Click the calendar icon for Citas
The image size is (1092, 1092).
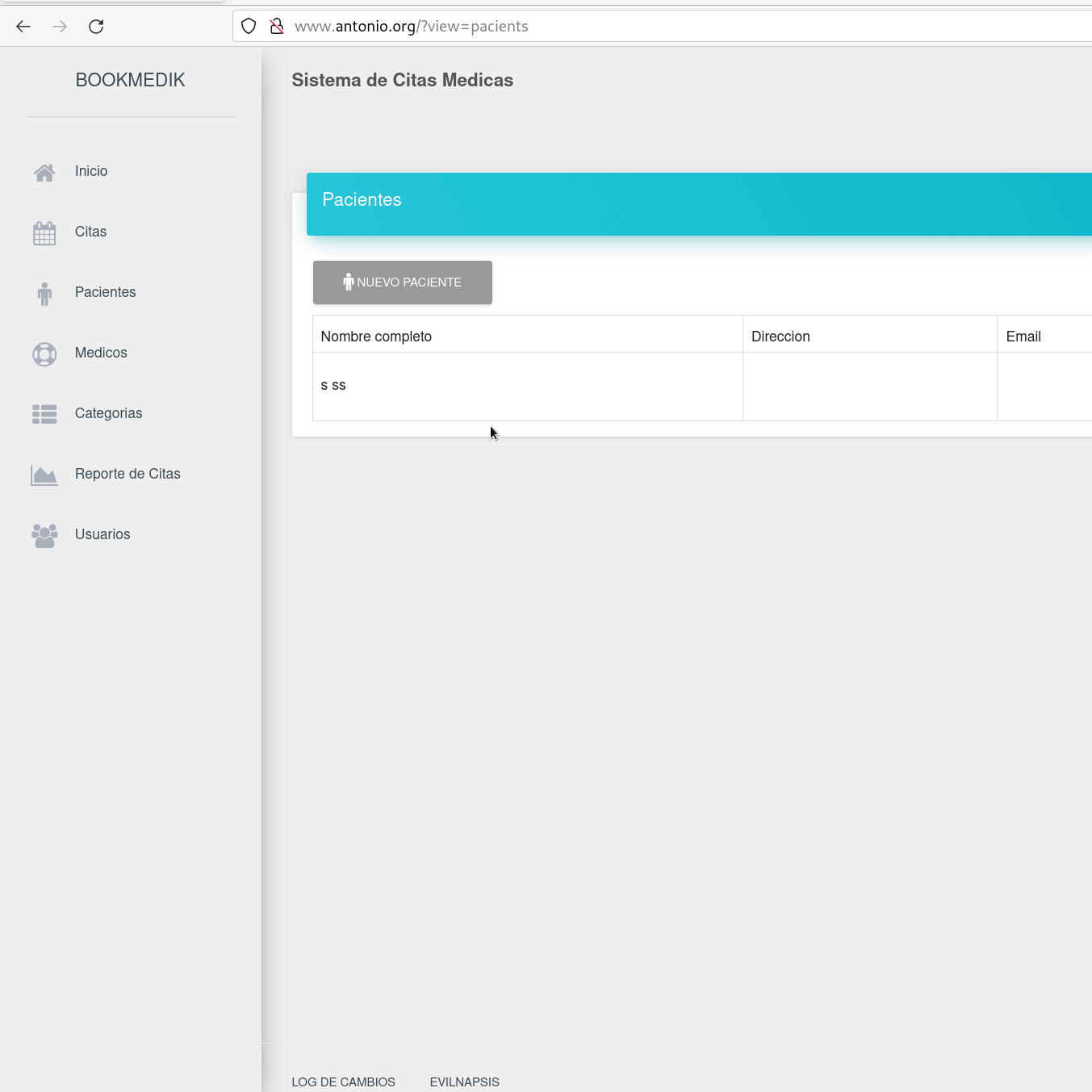click(44, 233)
